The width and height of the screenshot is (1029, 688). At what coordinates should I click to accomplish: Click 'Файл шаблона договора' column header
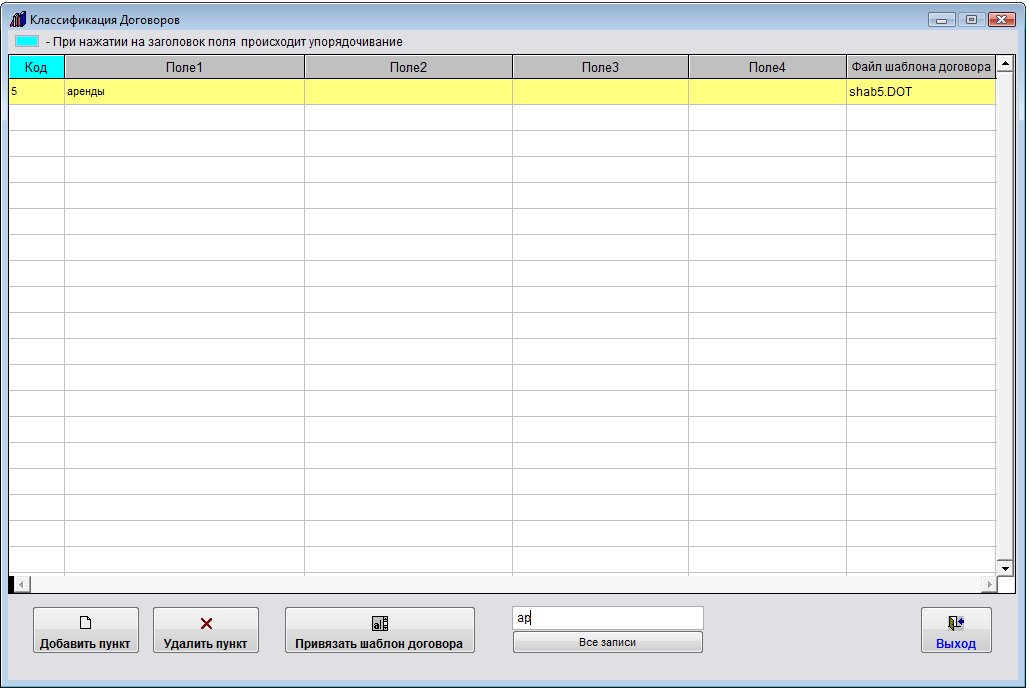921,67
